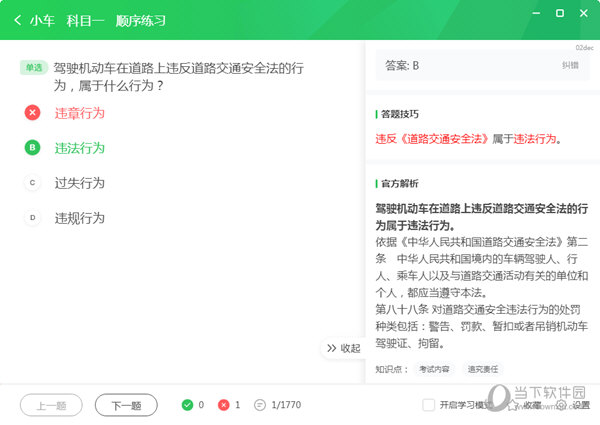Collapse the explanation panel with 收起

pos(343,348)
